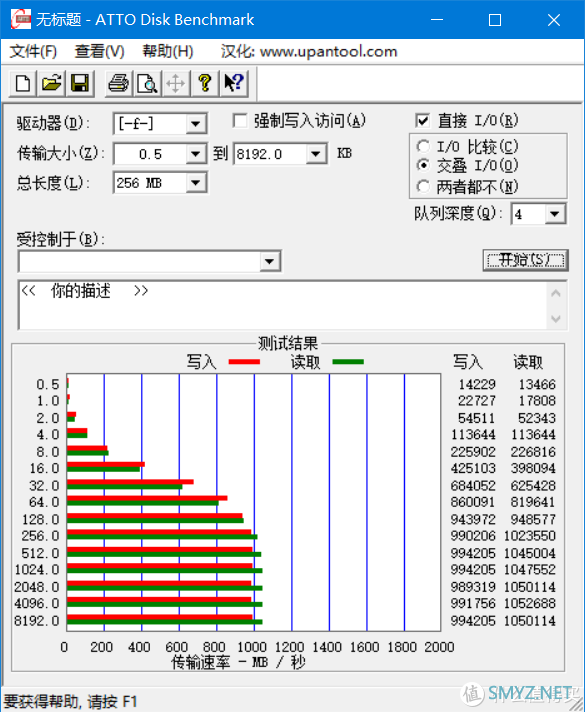Click the red 写入 legend swatch
Screen dimensions: 585x712
coord(244,362)
